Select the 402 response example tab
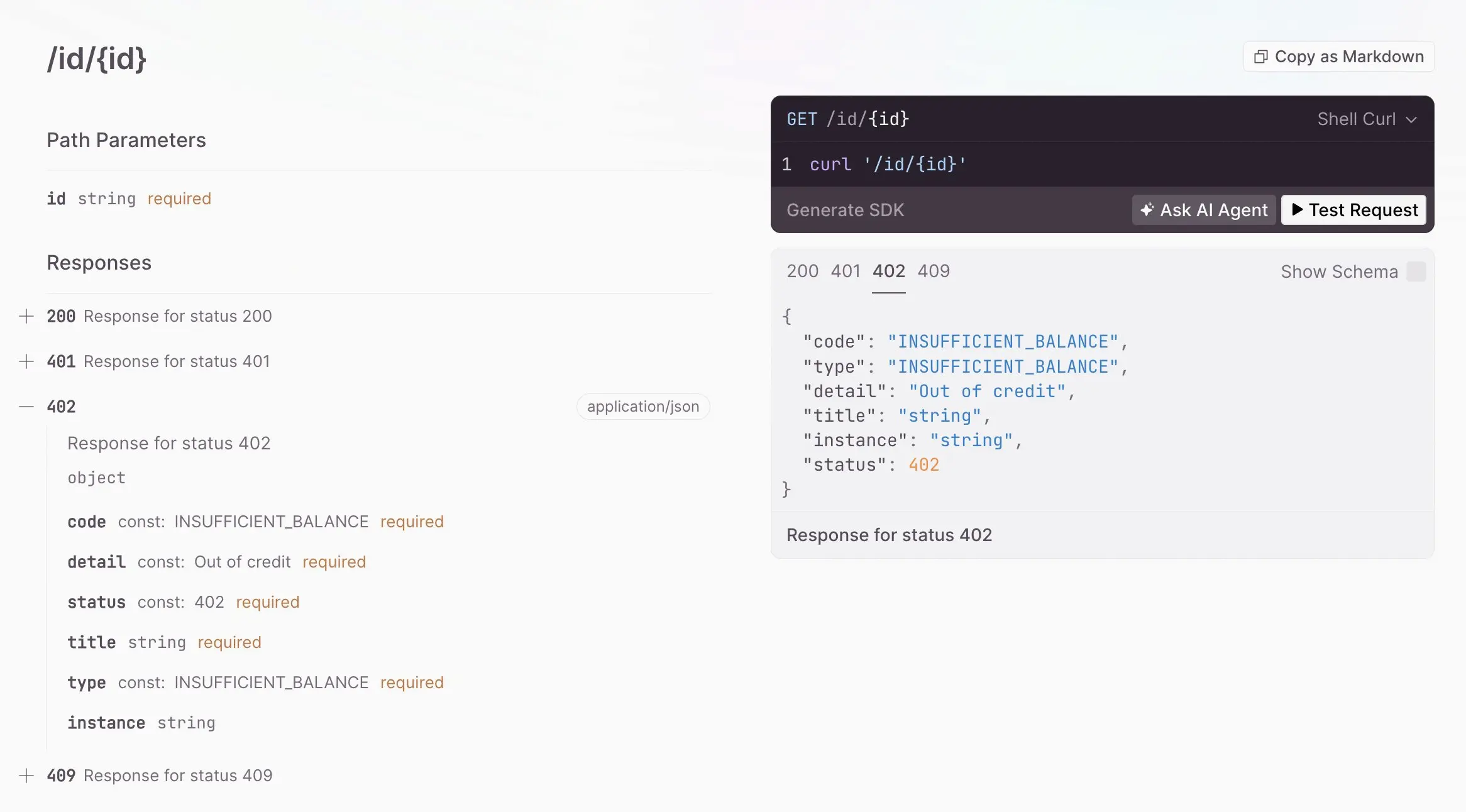 click(889, 271)
